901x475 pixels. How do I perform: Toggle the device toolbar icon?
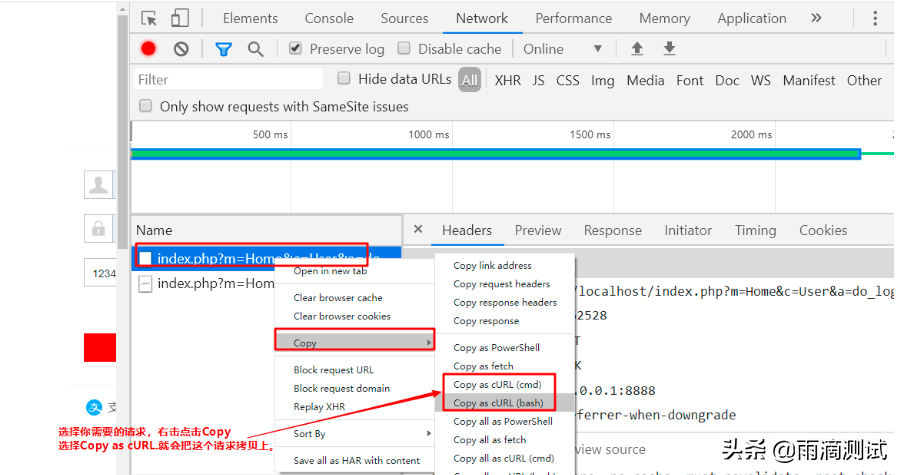pos(179,18)
